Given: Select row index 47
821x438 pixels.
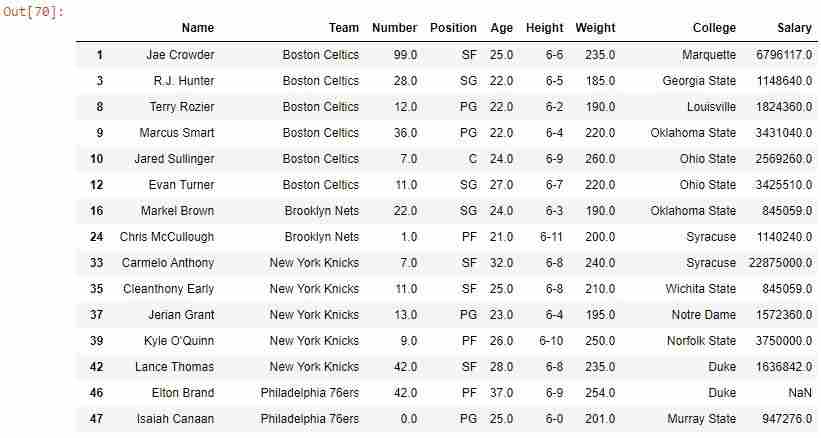Looking at the screenshot, I should pos(96,419).
